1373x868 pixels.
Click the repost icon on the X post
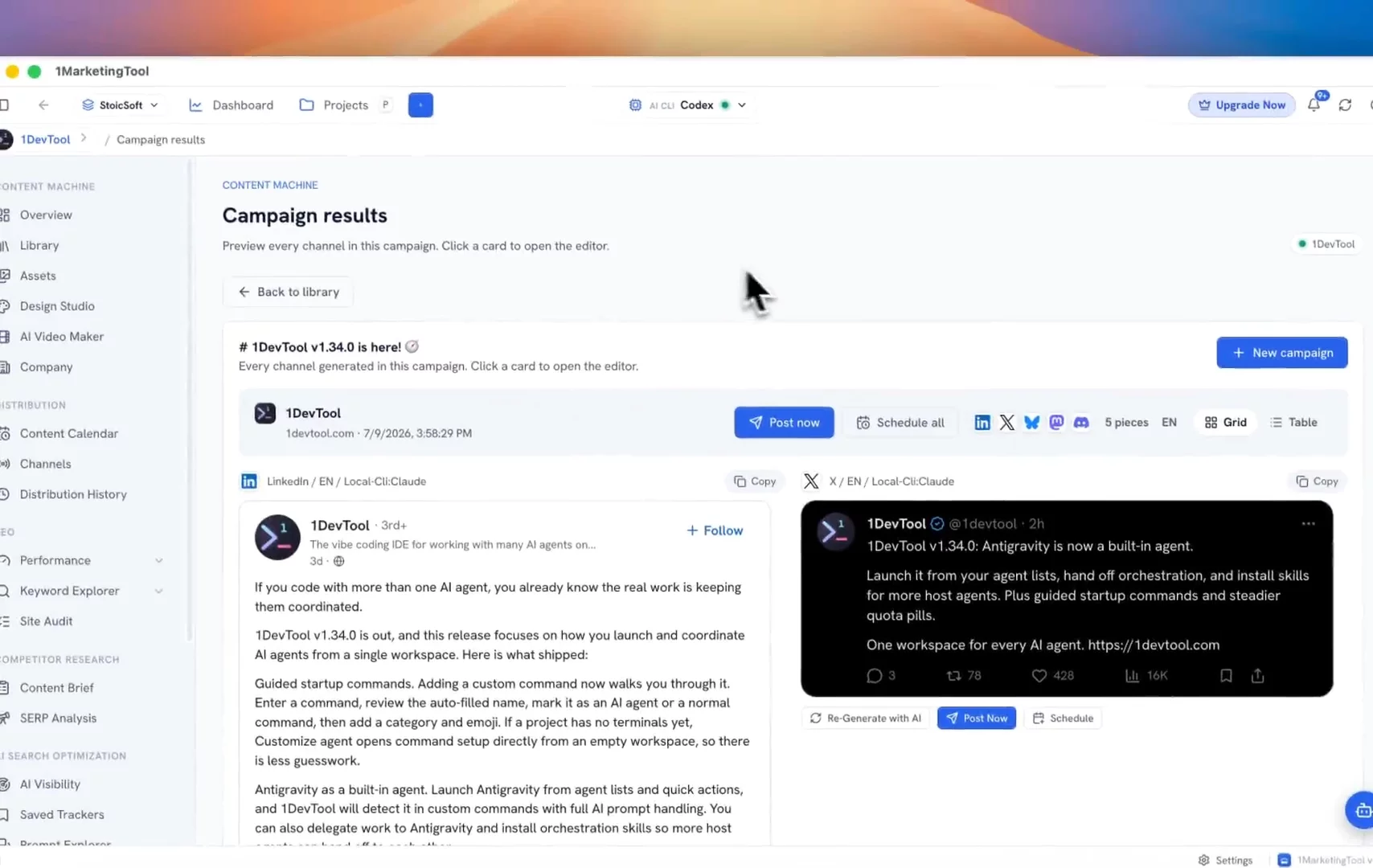click(x=954, y=676)
